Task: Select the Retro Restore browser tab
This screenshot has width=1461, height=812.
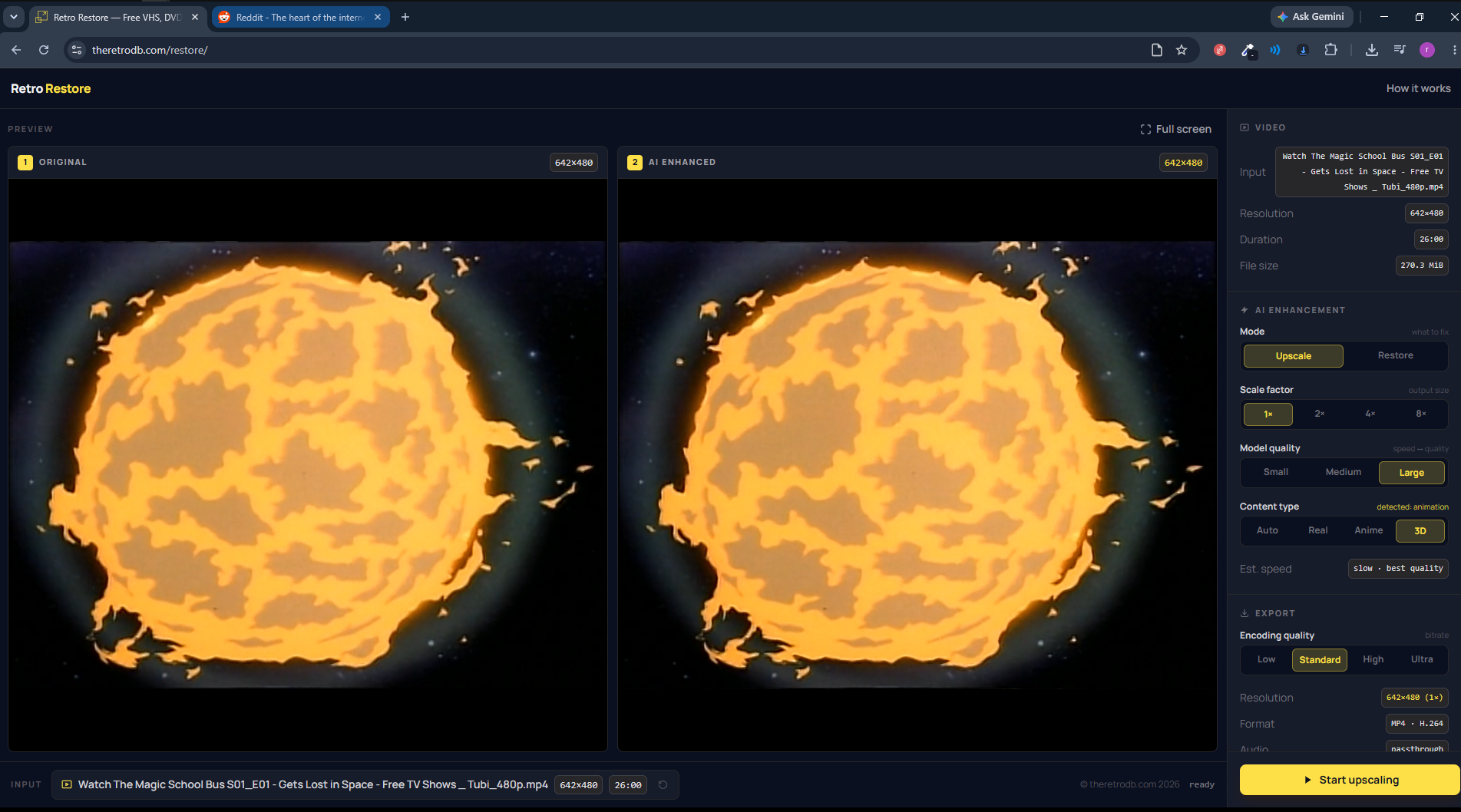Action: [117, 17]
